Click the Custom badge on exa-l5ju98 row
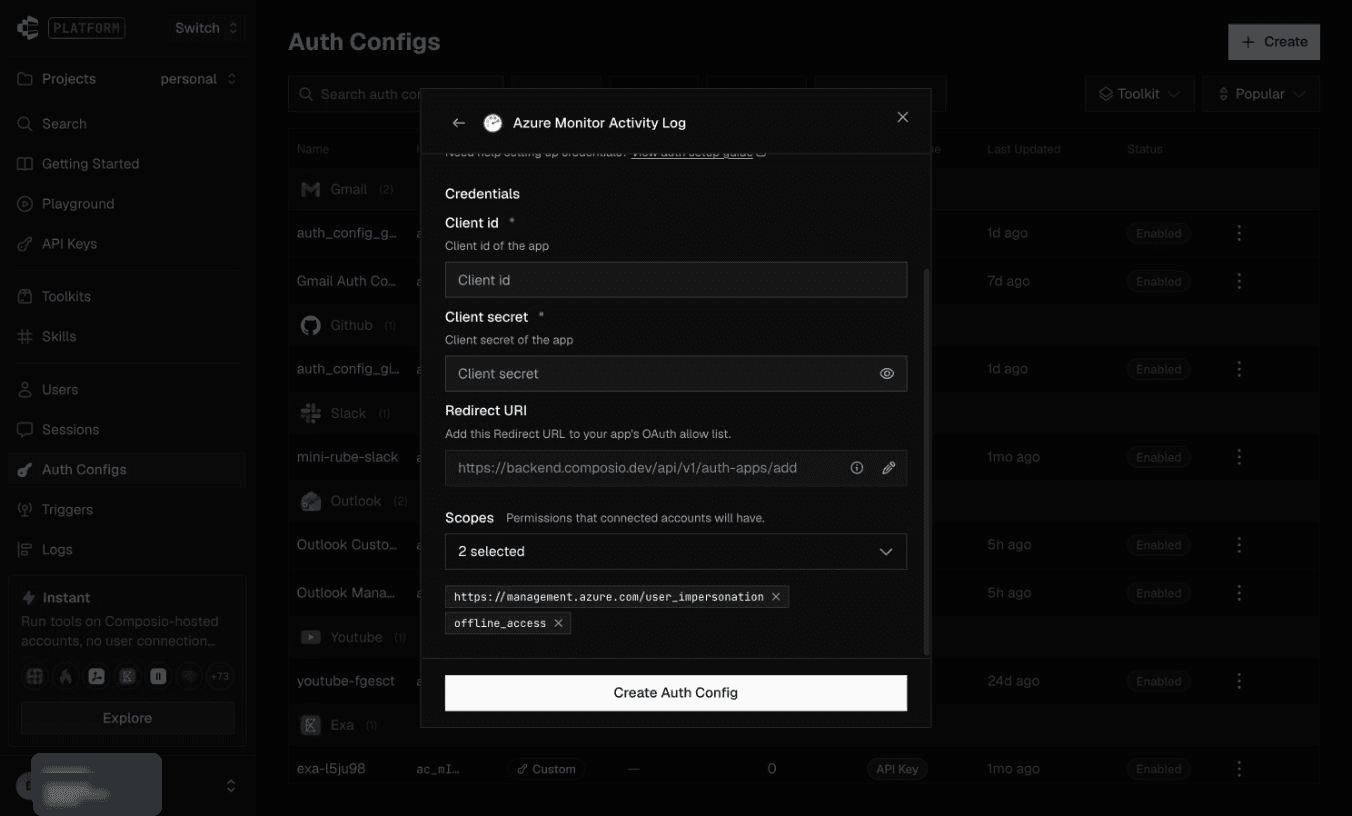1352x816 pixels. 546,769
